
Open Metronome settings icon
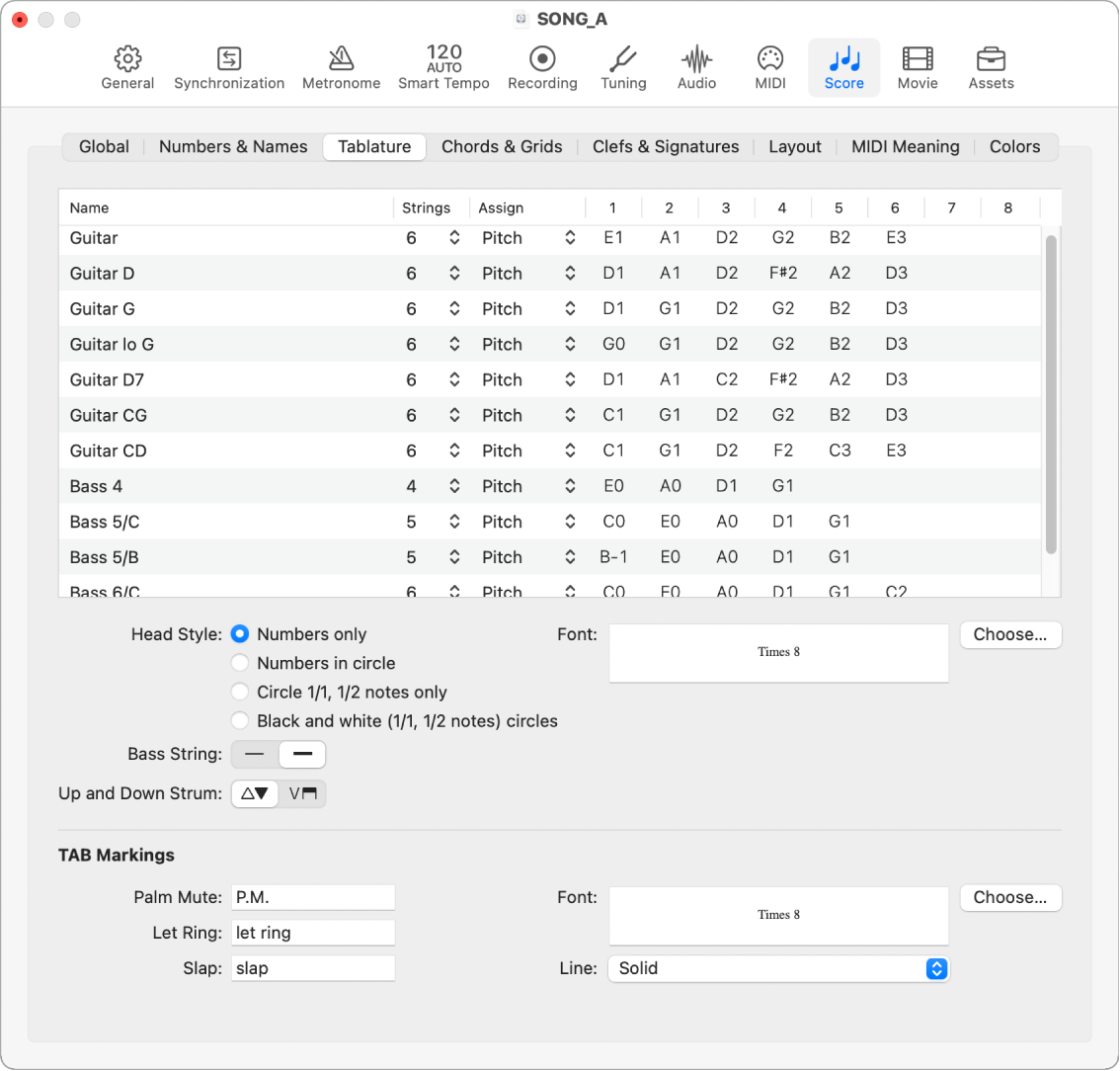coord(341,68)
